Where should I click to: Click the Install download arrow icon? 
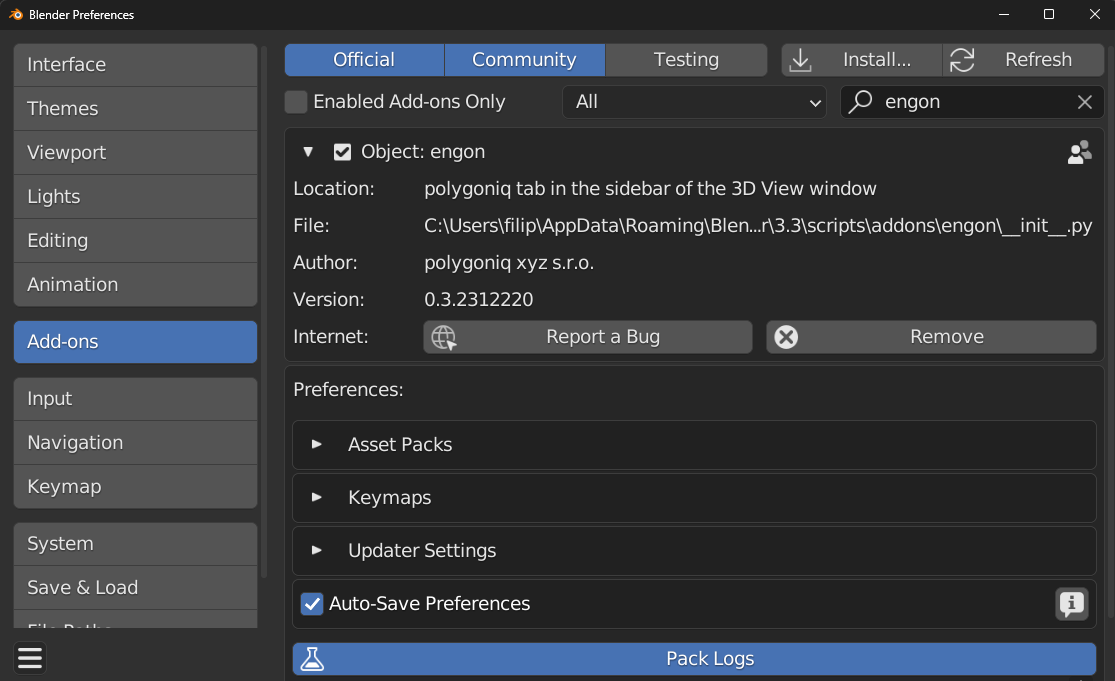pos(800,60)
